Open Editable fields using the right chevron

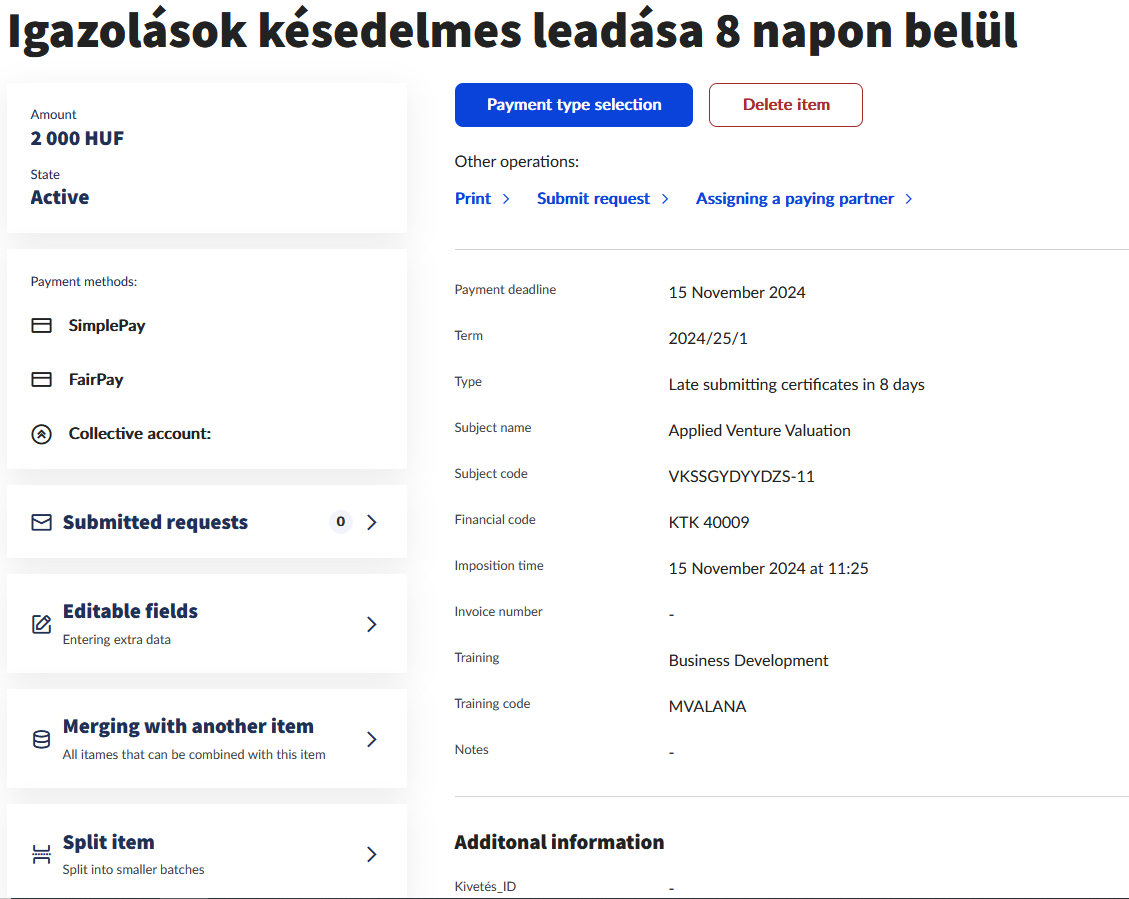click(372, 624)
